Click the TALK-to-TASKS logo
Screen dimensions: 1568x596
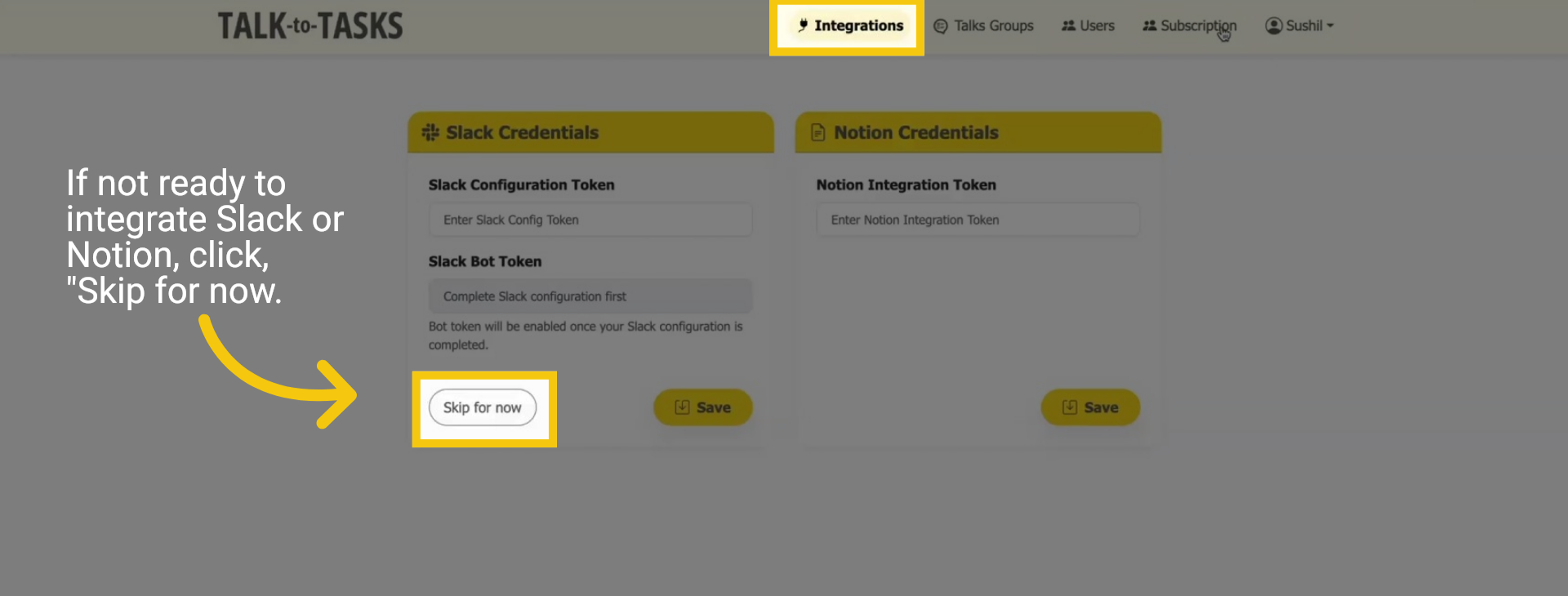coord(310,26)
